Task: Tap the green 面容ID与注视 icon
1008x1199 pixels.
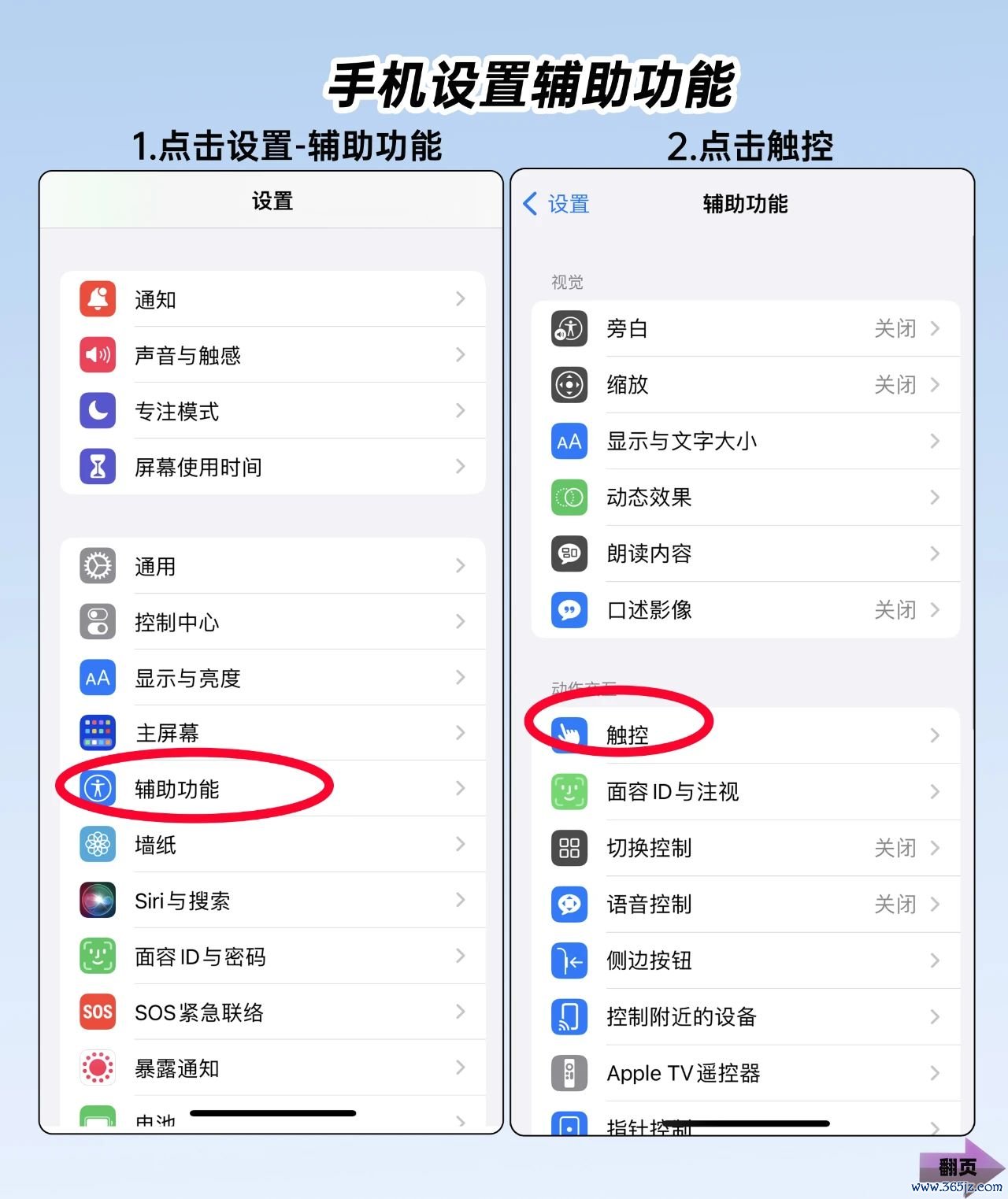Action: [x=569, y=792]
